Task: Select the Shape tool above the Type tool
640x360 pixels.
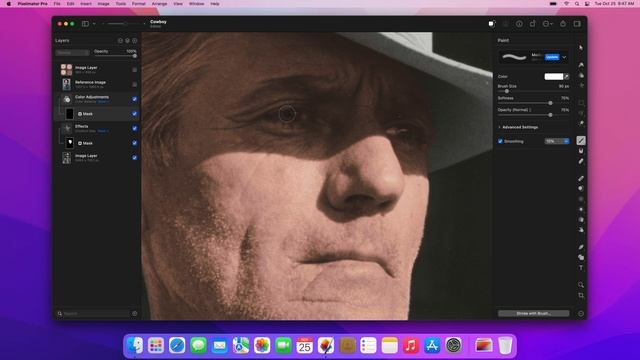Action: (x=581, y=258)
